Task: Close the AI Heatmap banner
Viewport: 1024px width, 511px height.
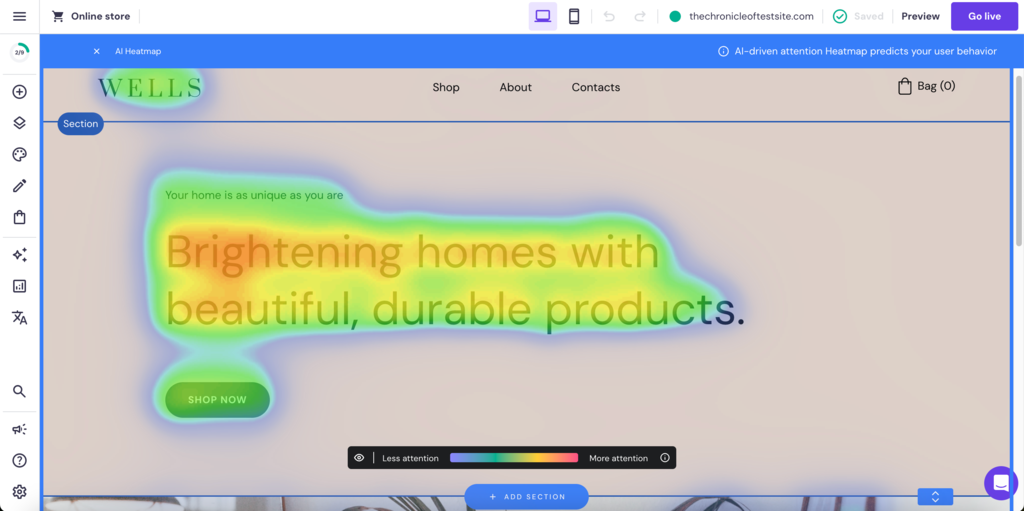Action: pyautogui.click(x=97, y=51)
